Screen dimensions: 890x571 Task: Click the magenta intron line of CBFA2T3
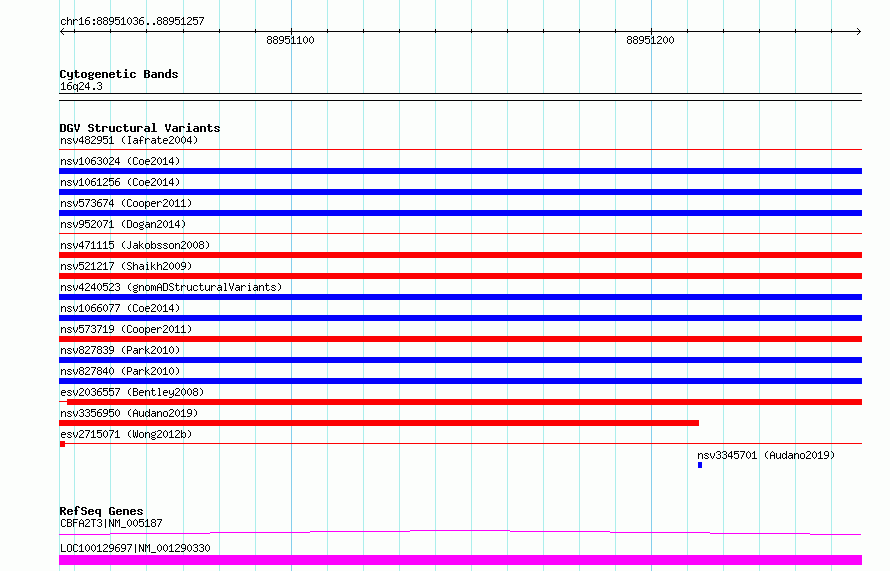[x=460, y=532]
